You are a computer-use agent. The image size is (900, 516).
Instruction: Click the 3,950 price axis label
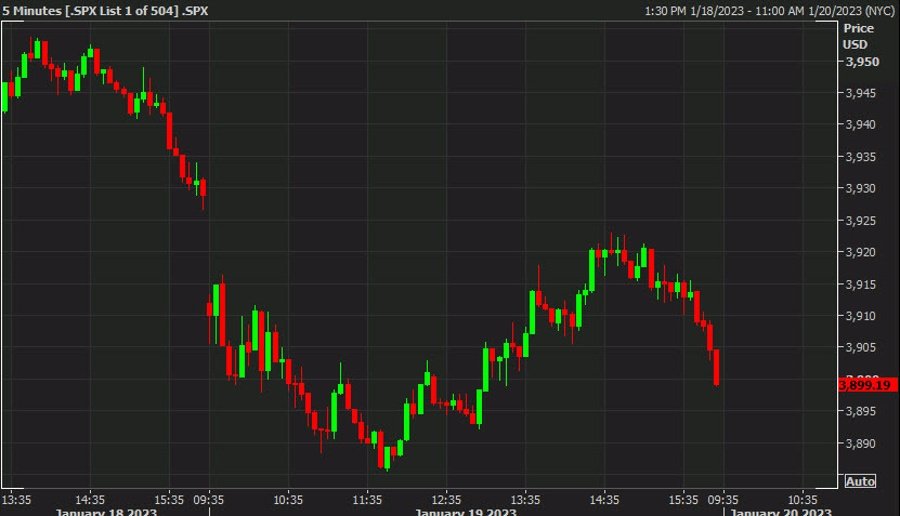point(861,62)
